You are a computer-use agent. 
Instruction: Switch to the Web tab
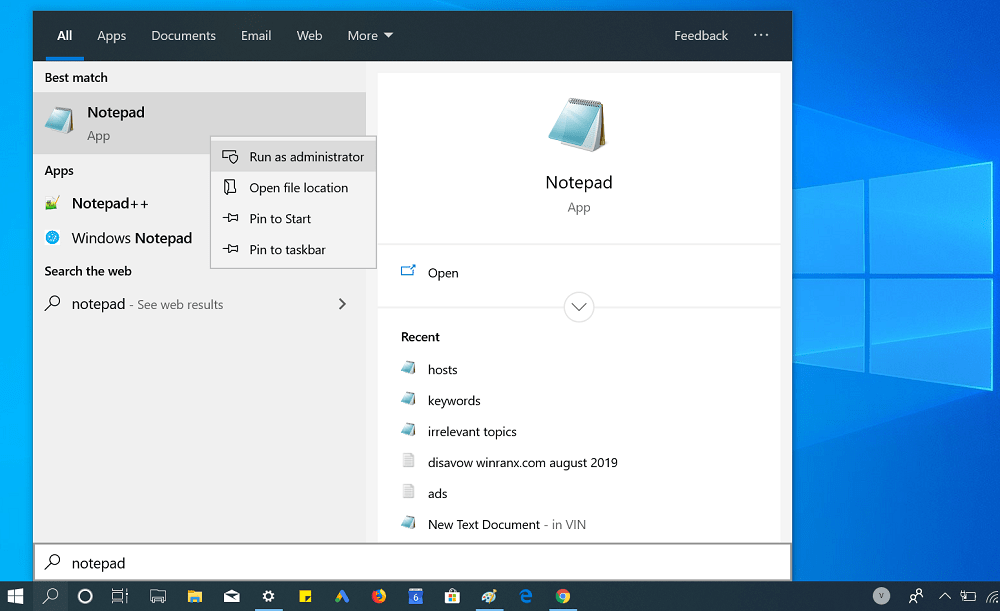[309, 36]
